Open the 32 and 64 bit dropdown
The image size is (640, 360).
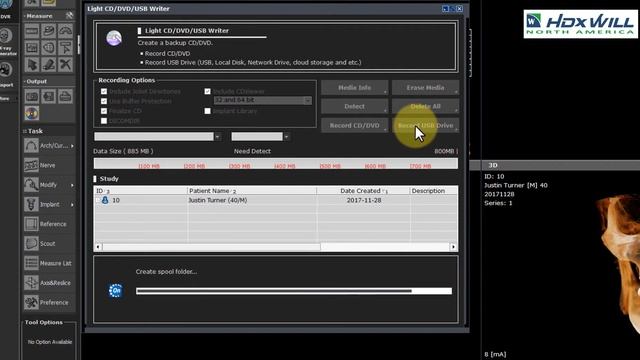pyautogui.click(x=263, y=100)
